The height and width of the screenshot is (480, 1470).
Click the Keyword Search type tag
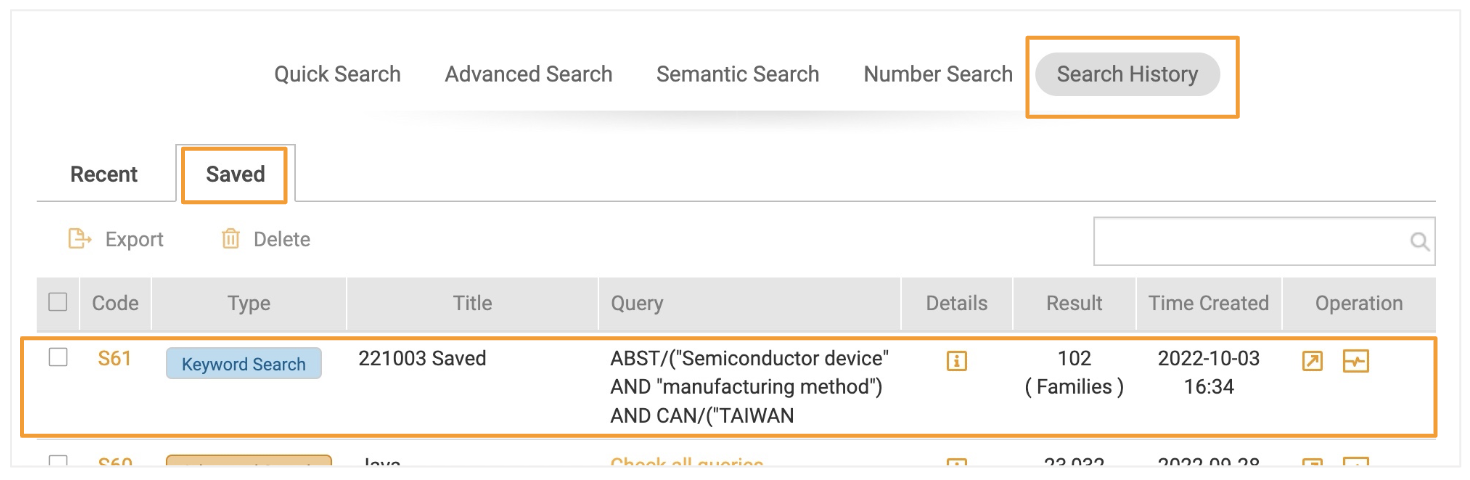(x=243, y=364)
